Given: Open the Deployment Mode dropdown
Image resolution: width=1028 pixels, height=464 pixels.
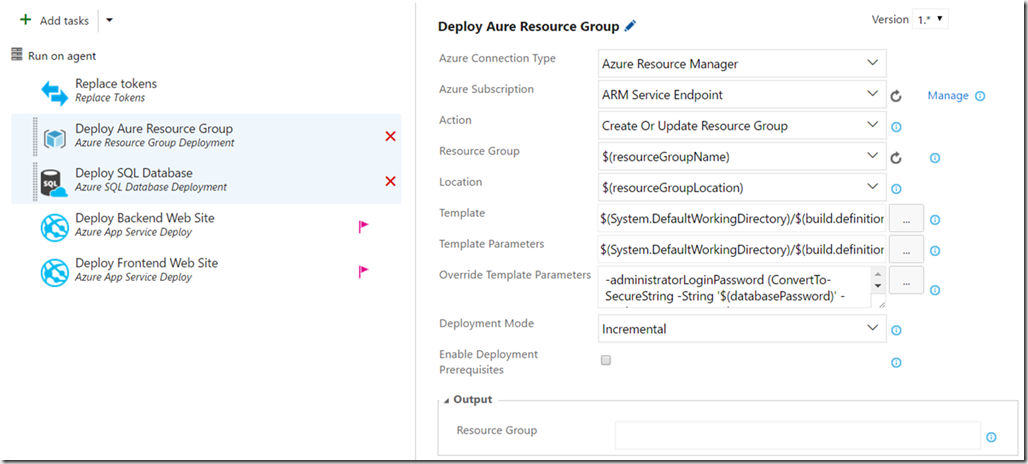Looking at the screenshot, I should pyautogui.click(x=742, y=328).
